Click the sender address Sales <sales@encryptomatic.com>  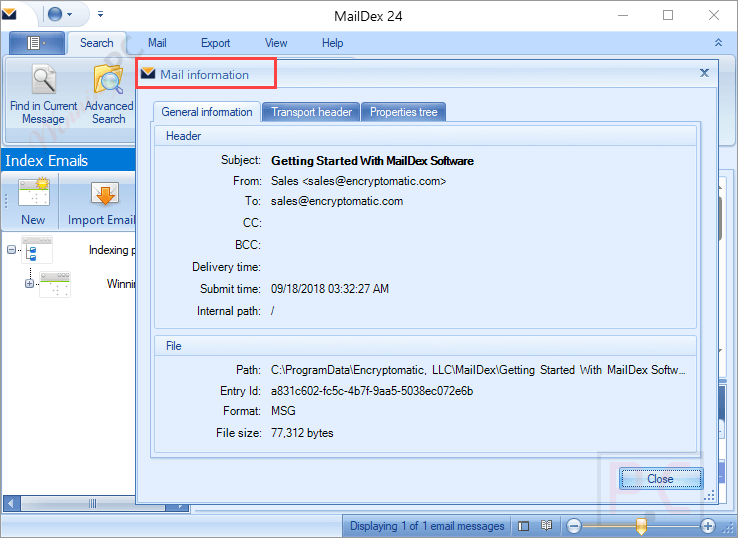click(x=358, y=181)
